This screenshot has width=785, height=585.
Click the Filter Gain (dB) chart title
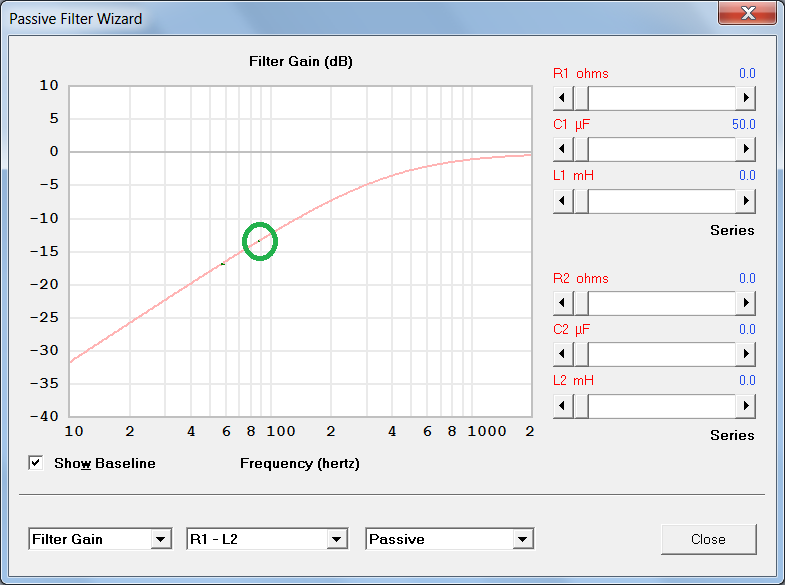click(301, 62)
